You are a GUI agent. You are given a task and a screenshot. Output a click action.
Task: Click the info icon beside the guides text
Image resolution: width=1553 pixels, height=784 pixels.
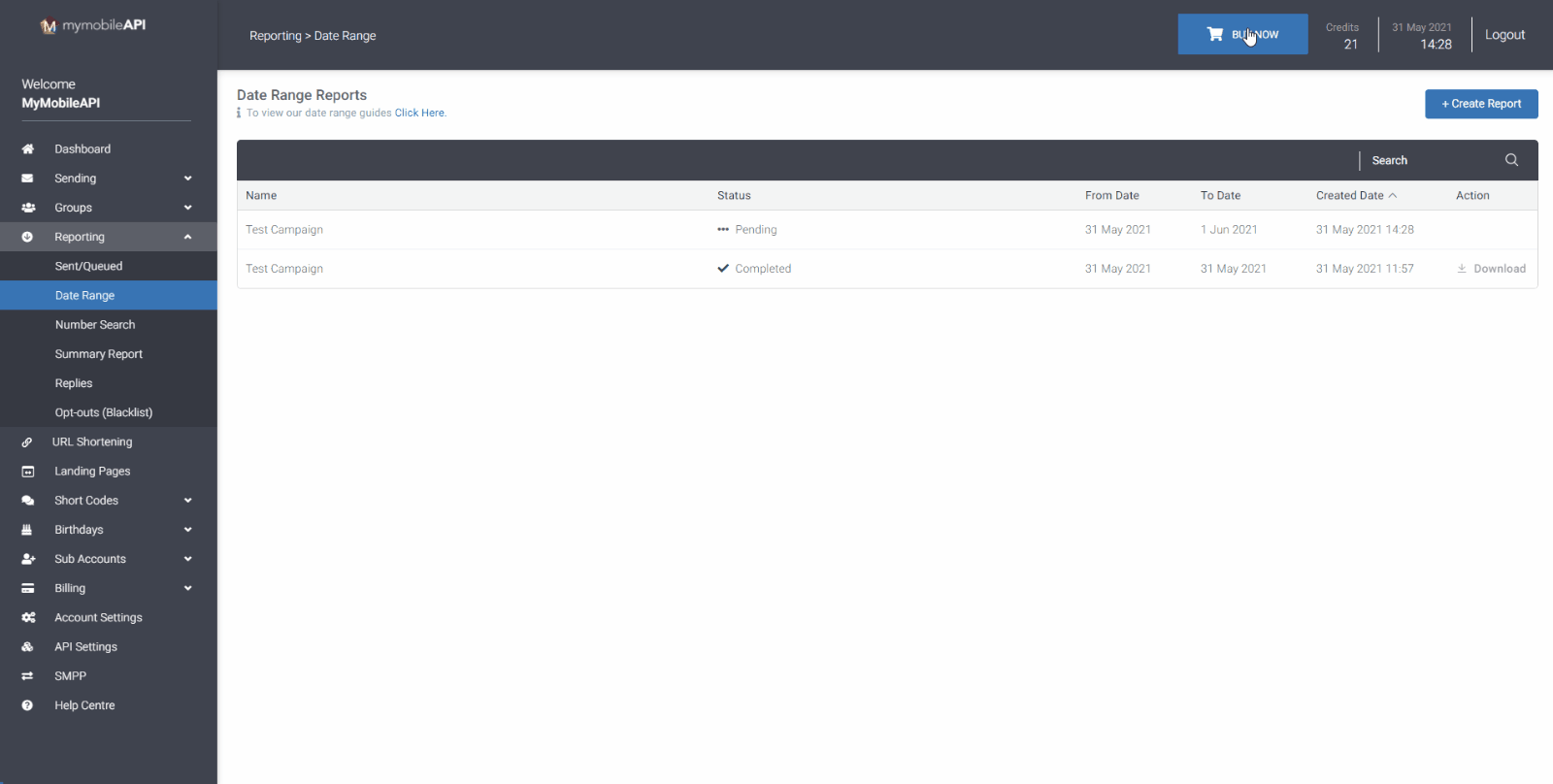click(x=239, y=113)
